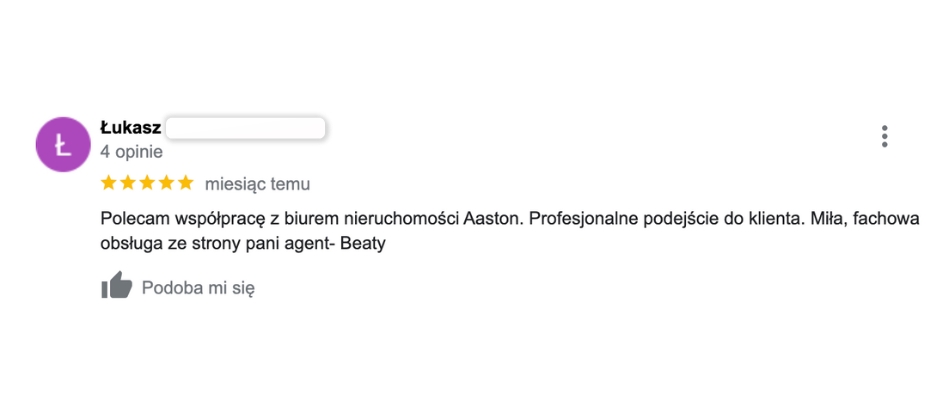Viewport: 940px width, 400px height.
Task: Click the thumbs-up like icon
Action: [x=116, y=285]
